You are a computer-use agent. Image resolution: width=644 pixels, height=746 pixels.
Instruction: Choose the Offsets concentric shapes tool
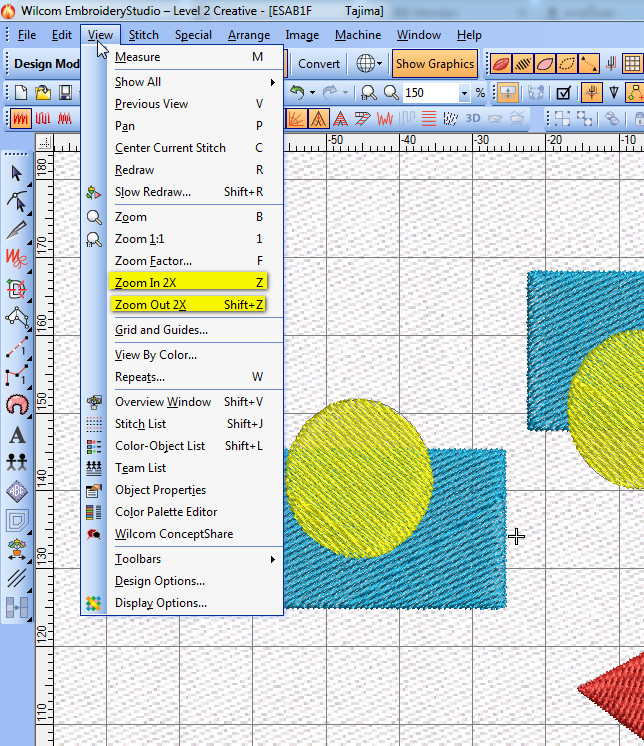(17, 520)
